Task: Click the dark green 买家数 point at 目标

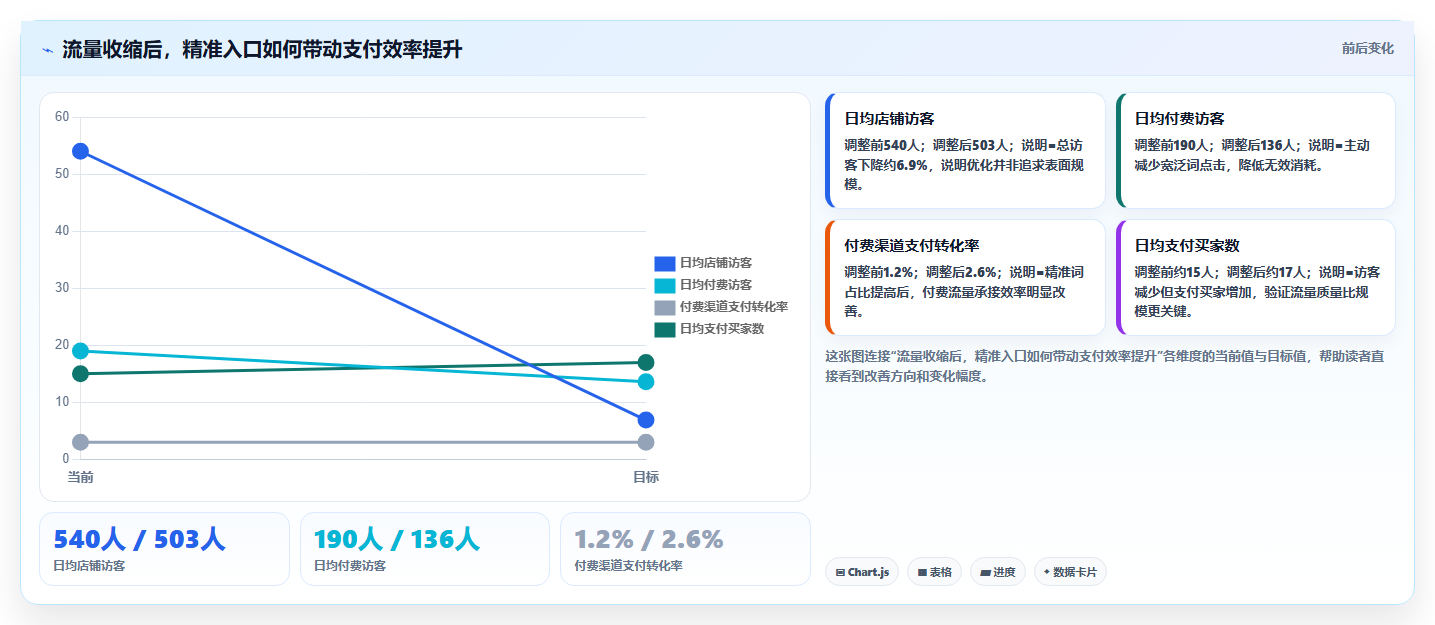Action: click(646, 362)
